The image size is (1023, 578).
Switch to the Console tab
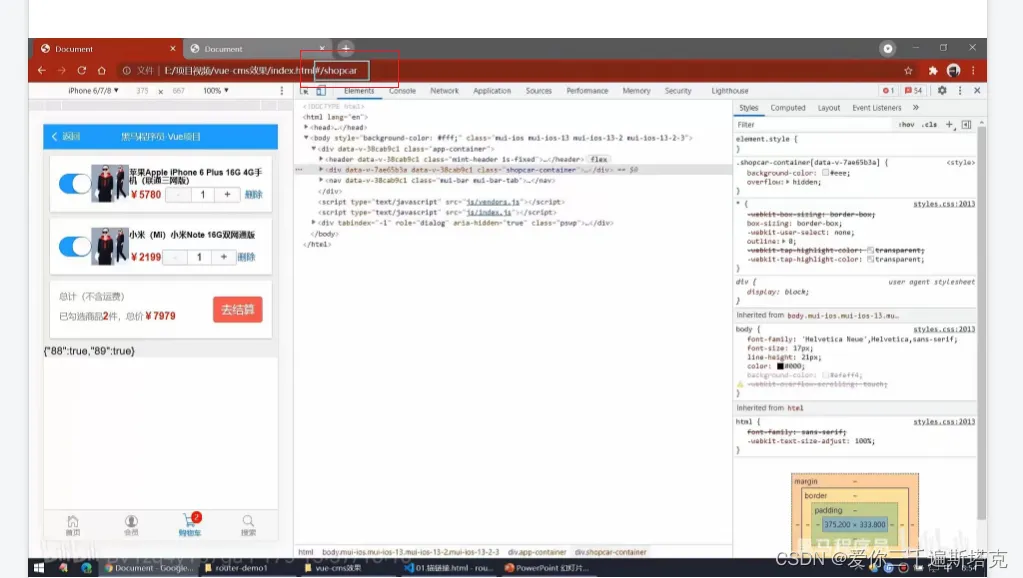tap(402, 91)
